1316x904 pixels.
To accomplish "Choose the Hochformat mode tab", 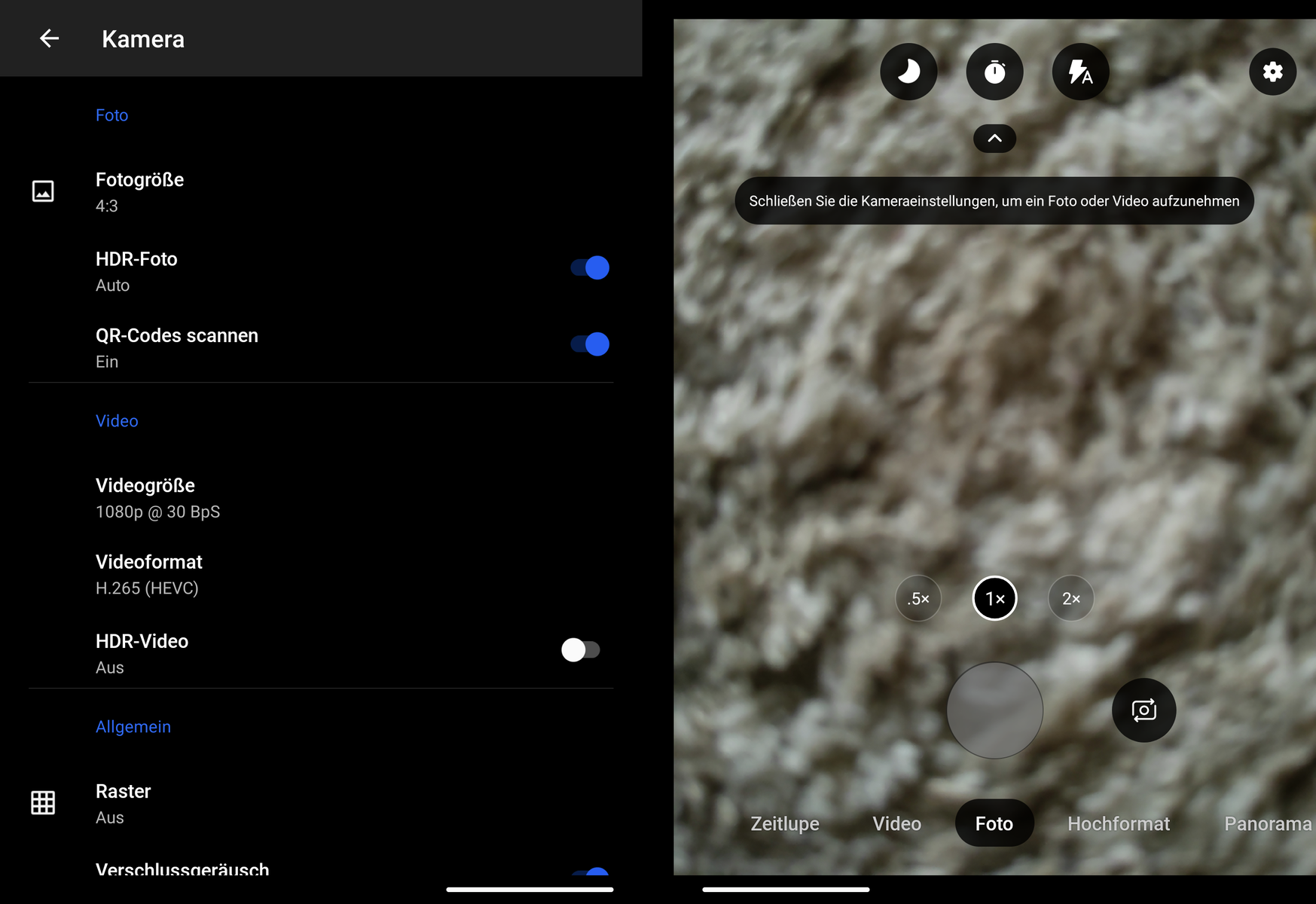I will click(x=1118, y=823).
